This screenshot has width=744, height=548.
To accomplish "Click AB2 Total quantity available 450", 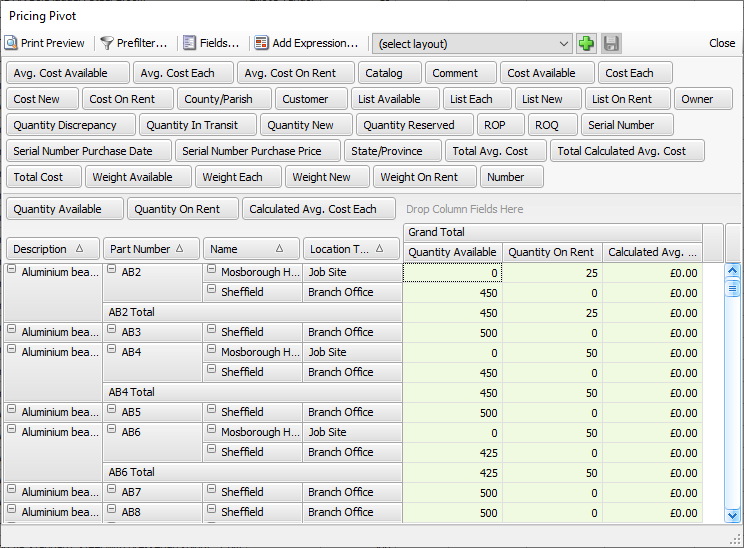I will [453, 313].
